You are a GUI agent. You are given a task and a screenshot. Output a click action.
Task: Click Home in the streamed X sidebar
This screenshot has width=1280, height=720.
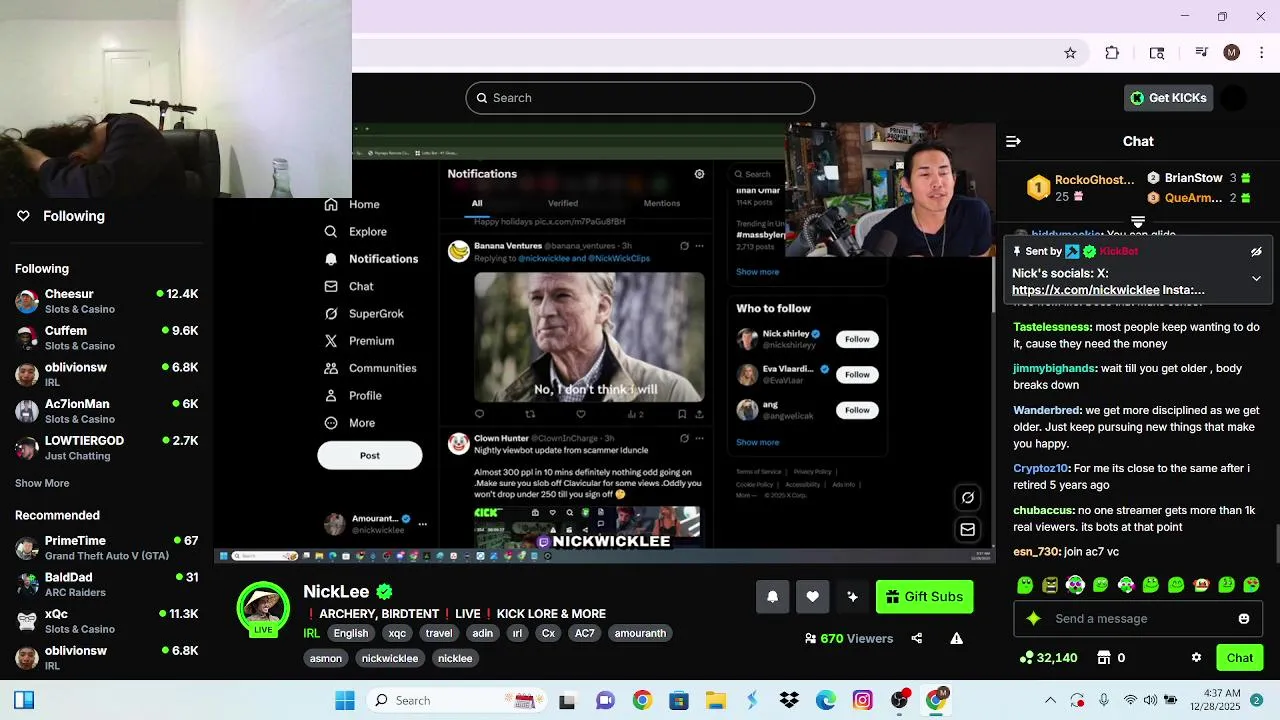352,204
